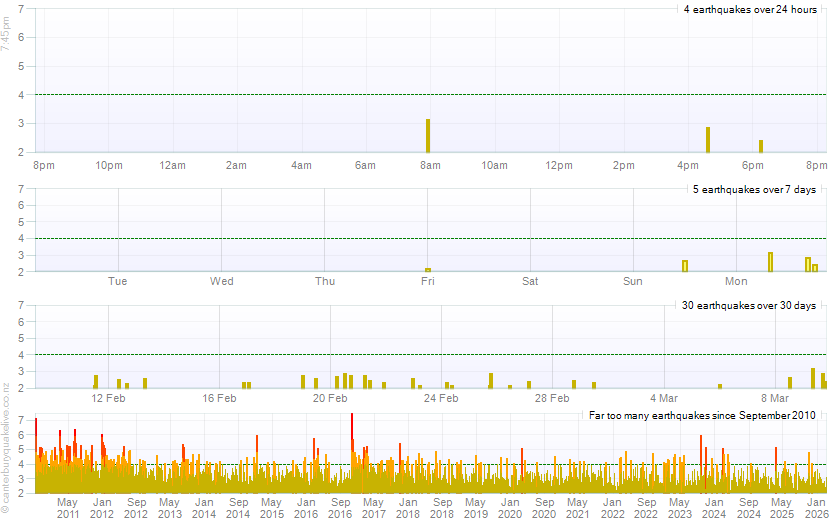Select the earthquake bar after 4pm in 24-hour chart
Viewport: 835px width, 530px height.
[x=708, y=140]
